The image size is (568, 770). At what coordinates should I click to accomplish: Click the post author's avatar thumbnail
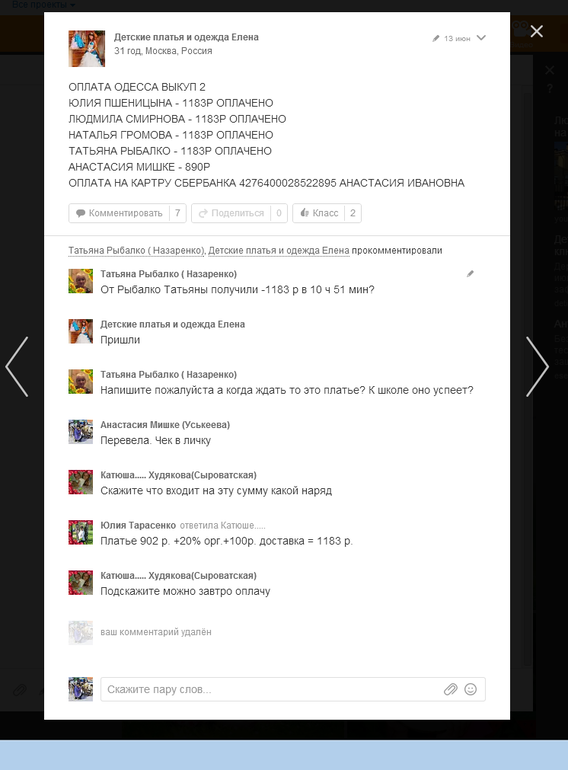[86, 49]
